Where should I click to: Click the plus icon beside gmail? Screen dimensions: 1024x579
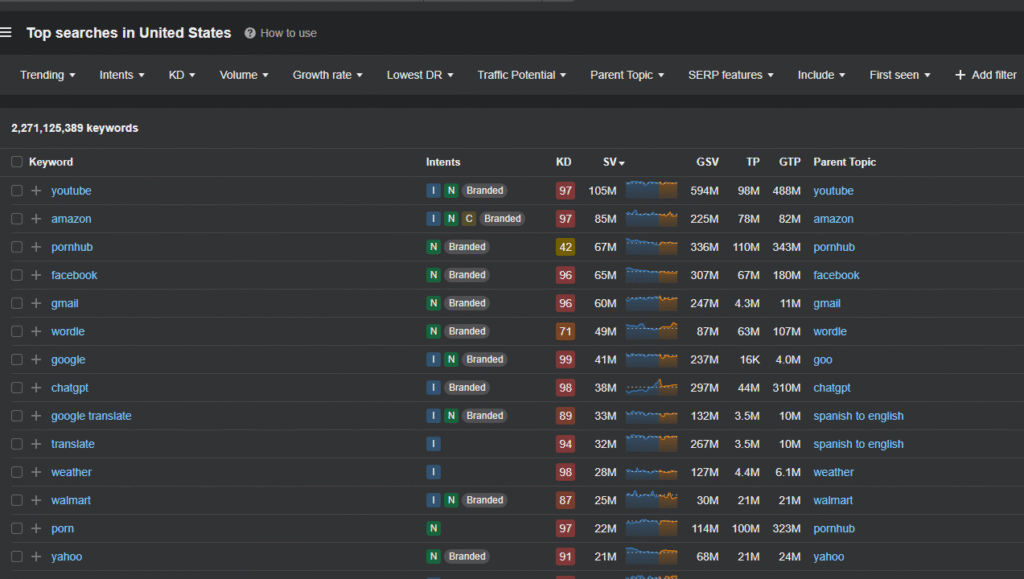click(37, 303)
